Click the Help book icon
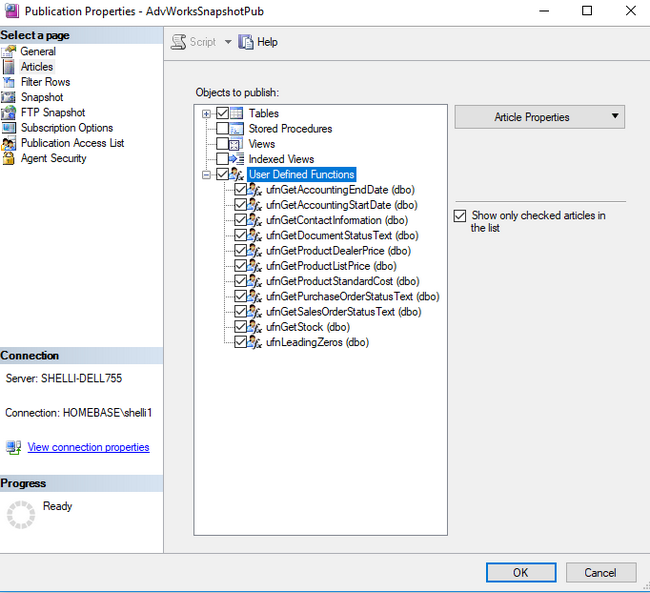 click(245, 42)
